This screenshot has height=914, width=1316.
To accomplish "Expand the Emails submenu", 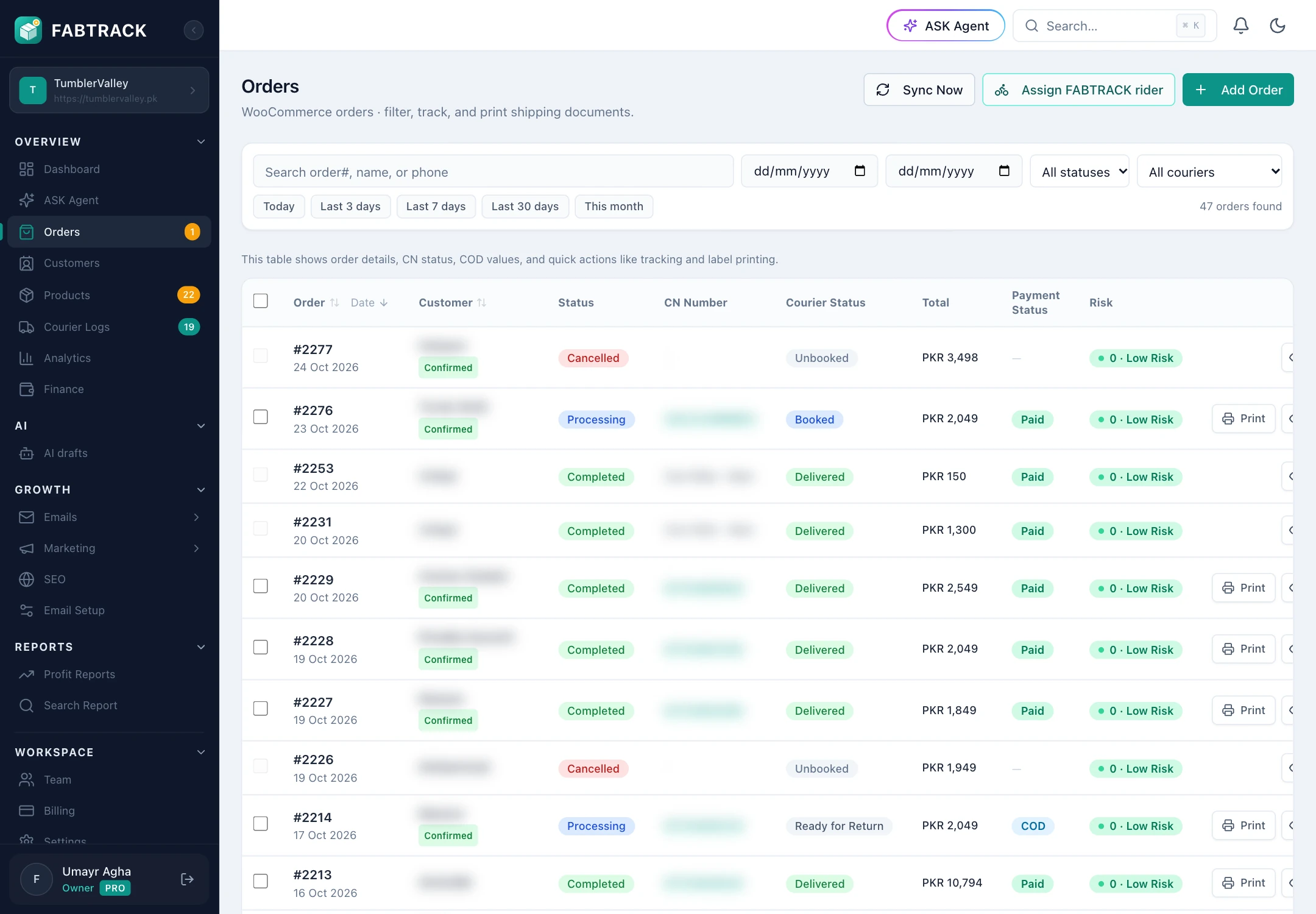I will (110, 517).
